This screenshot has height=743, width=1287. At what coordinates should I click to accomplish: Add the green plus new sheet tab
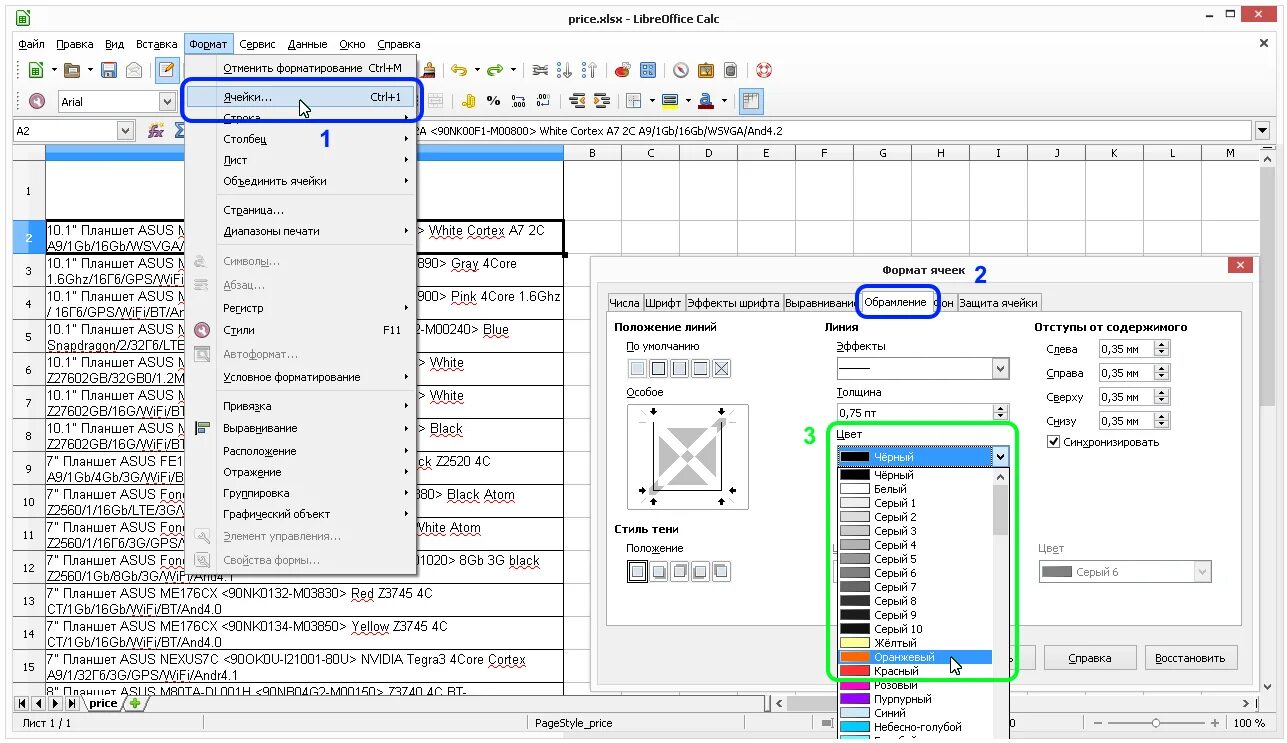coord(135,703)
